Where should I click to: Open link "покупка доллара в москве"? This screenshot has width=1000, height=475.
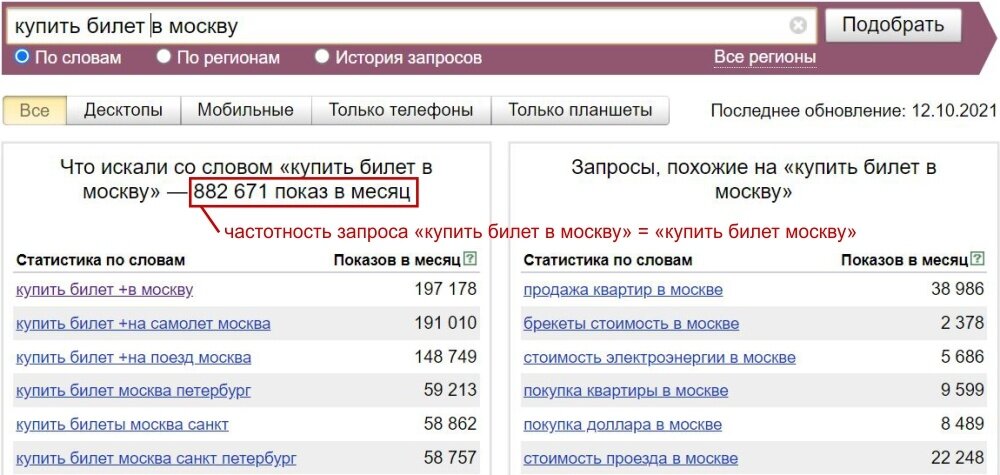(622, 424)
